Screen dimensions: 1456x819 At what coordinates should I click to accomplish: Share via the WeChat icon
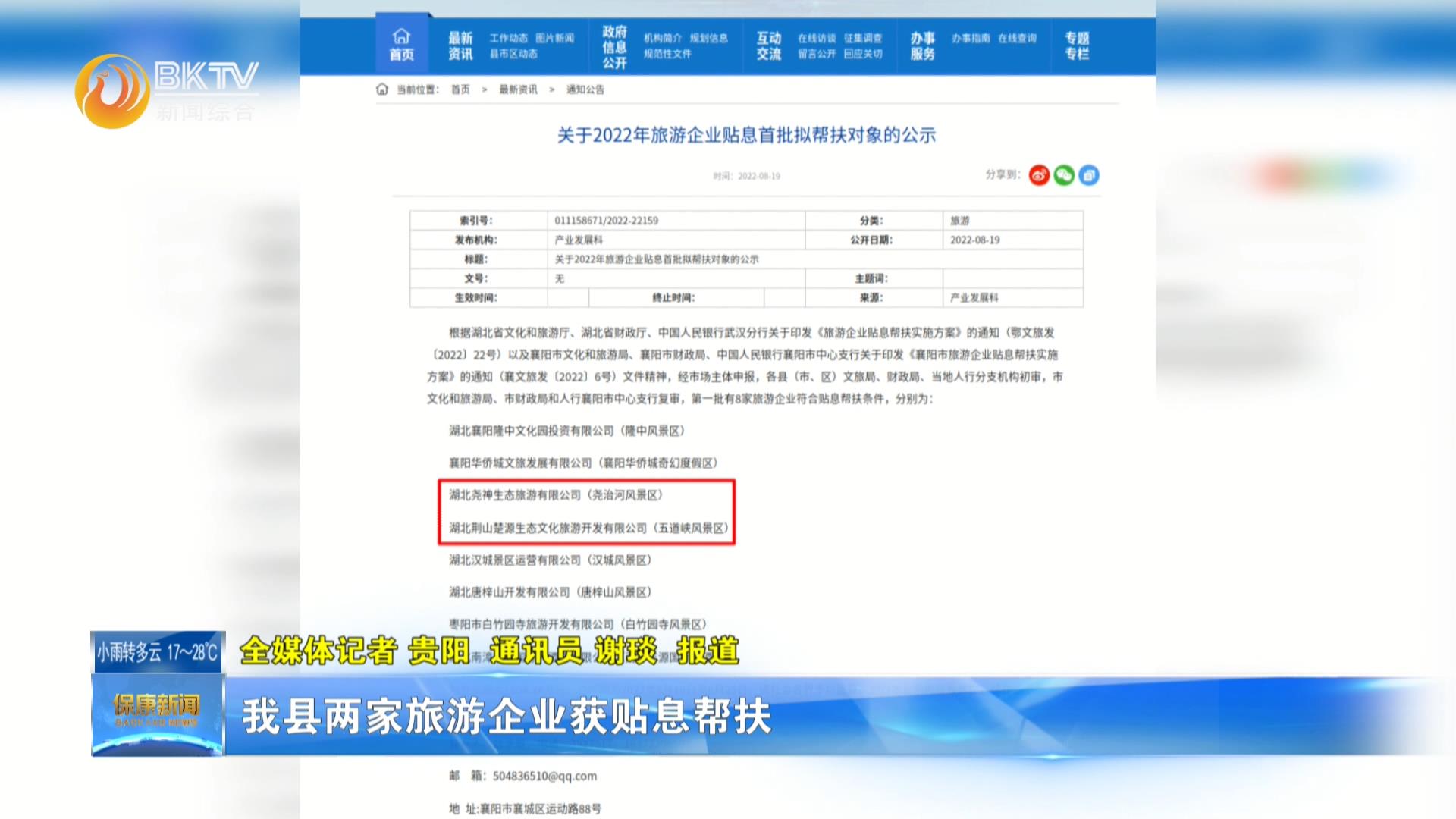pos(1064,175)
